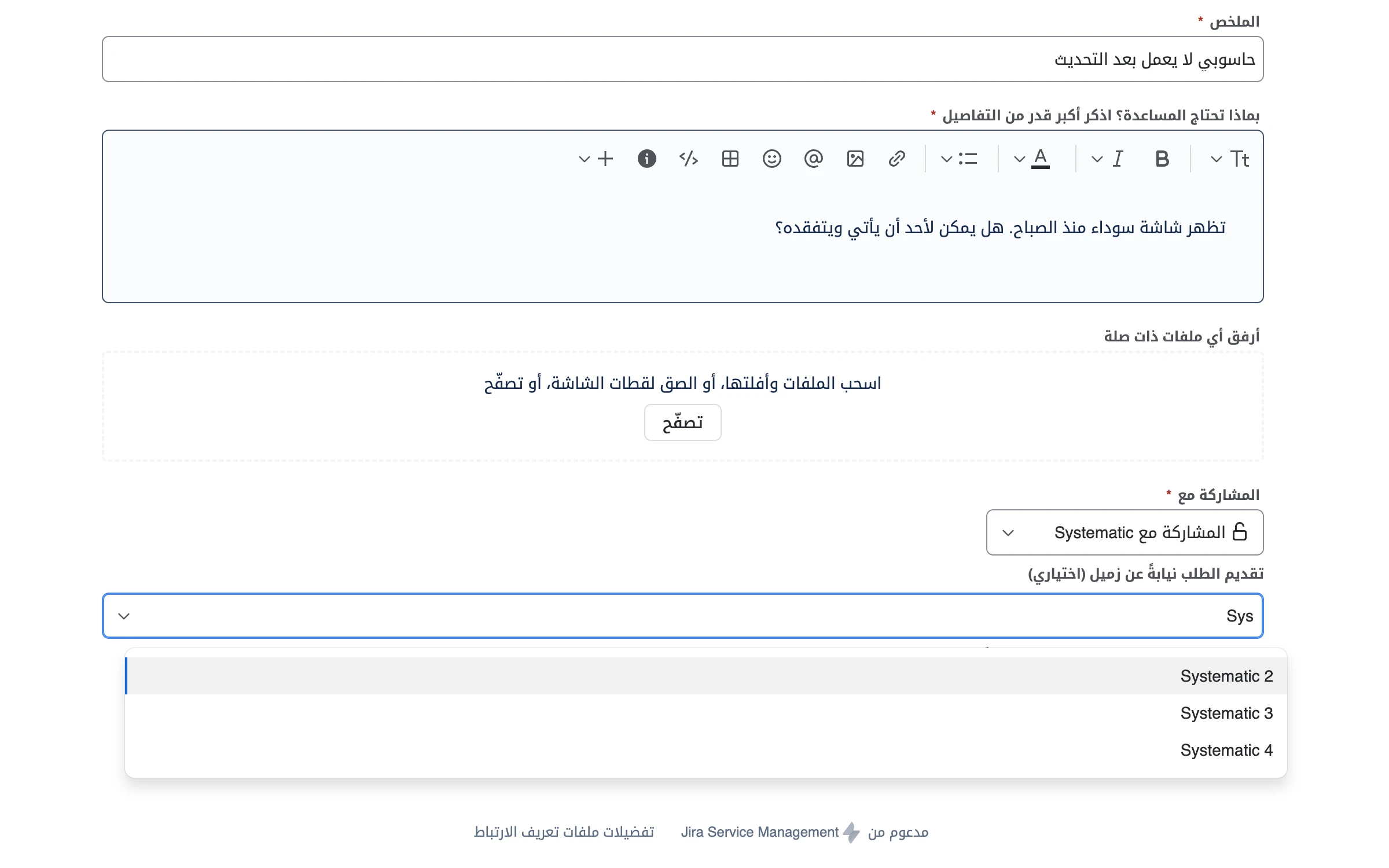This screenshot has height=868, width=1389.
Task: Click the browse (تصفّح) button
Action: coord(682,422)
